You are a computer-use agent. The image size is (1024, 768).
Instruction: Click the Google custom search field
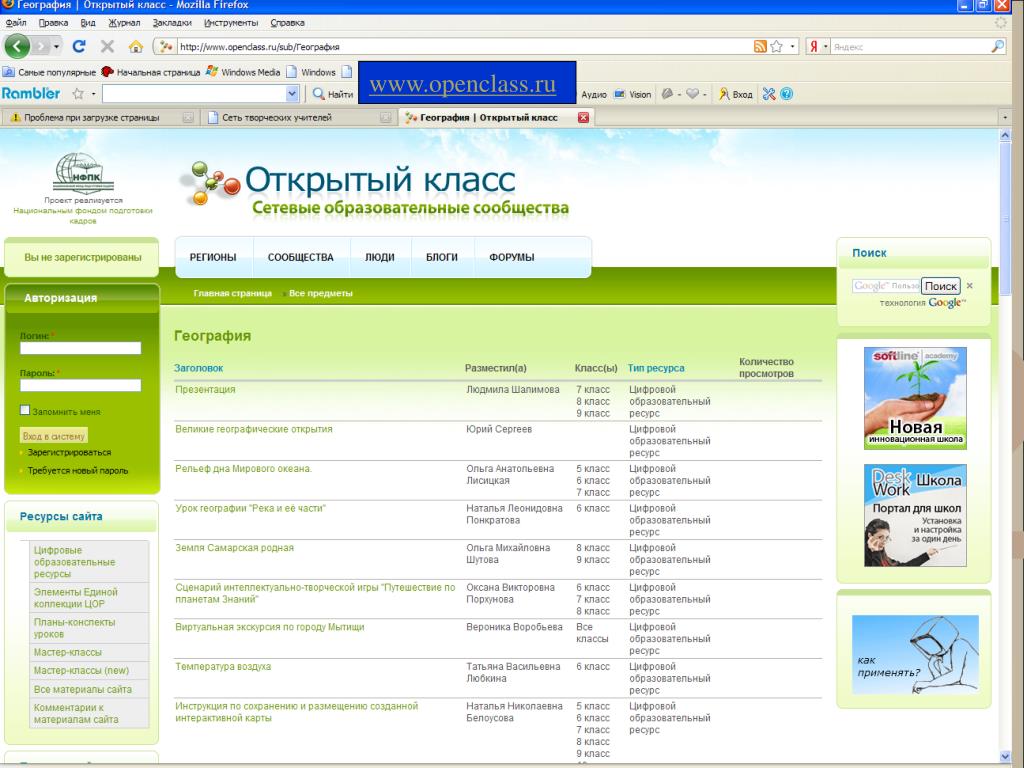pyautogui.click(x=886, y=285)
